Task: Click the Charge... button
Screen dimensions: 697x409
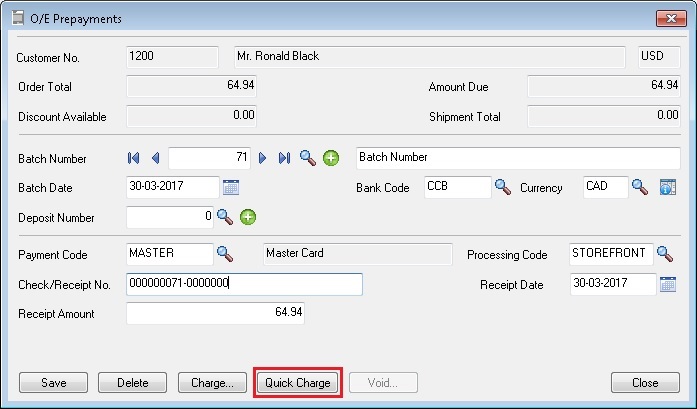Action: [212, 383]
